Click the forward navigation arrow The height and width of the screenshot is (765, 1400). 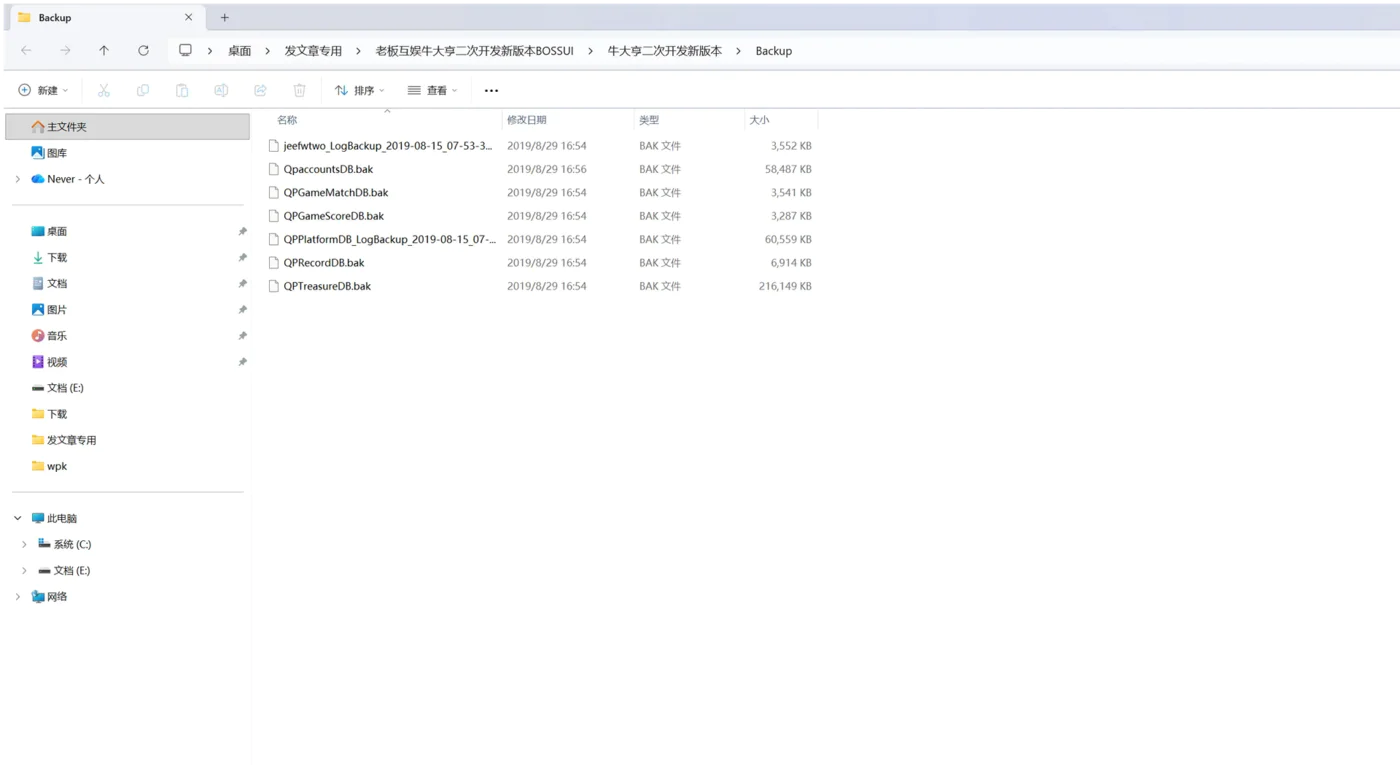(x=65, y=51)
